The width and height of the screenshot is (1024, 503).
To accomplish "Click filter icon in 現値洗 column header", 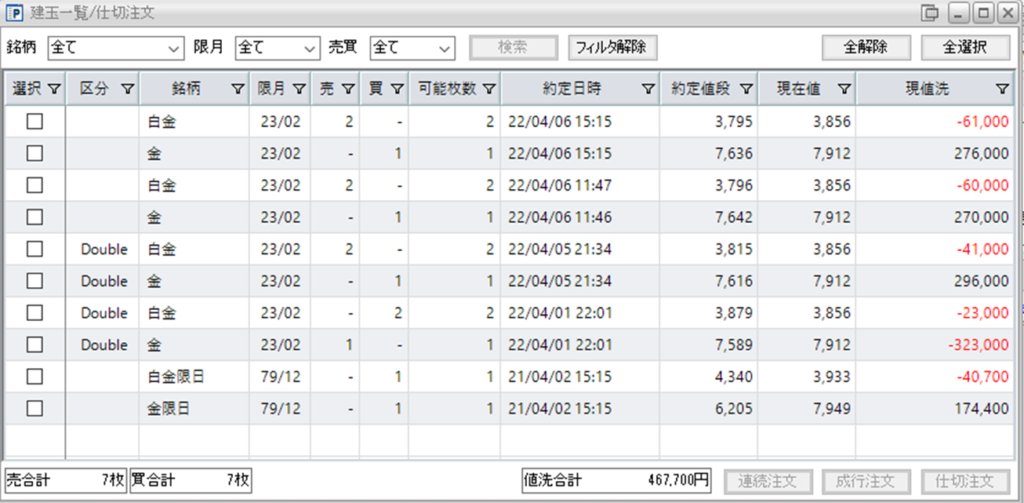I will [x=1002, y=89].
